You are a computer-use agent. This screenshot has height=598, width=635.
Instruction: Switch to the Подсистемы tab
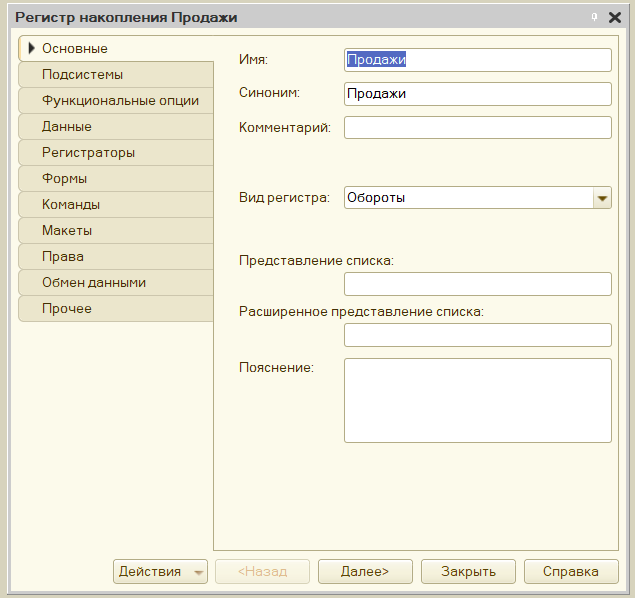pyautogui.click(x=116, y=74)
